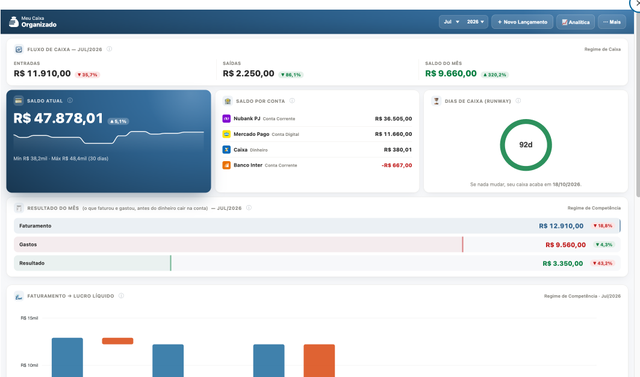Click the Faturamento → Lucro Líquido chart icon
The width and height of the screenshot is (640, 377).
pyautogui.click(x=19, y=296)
